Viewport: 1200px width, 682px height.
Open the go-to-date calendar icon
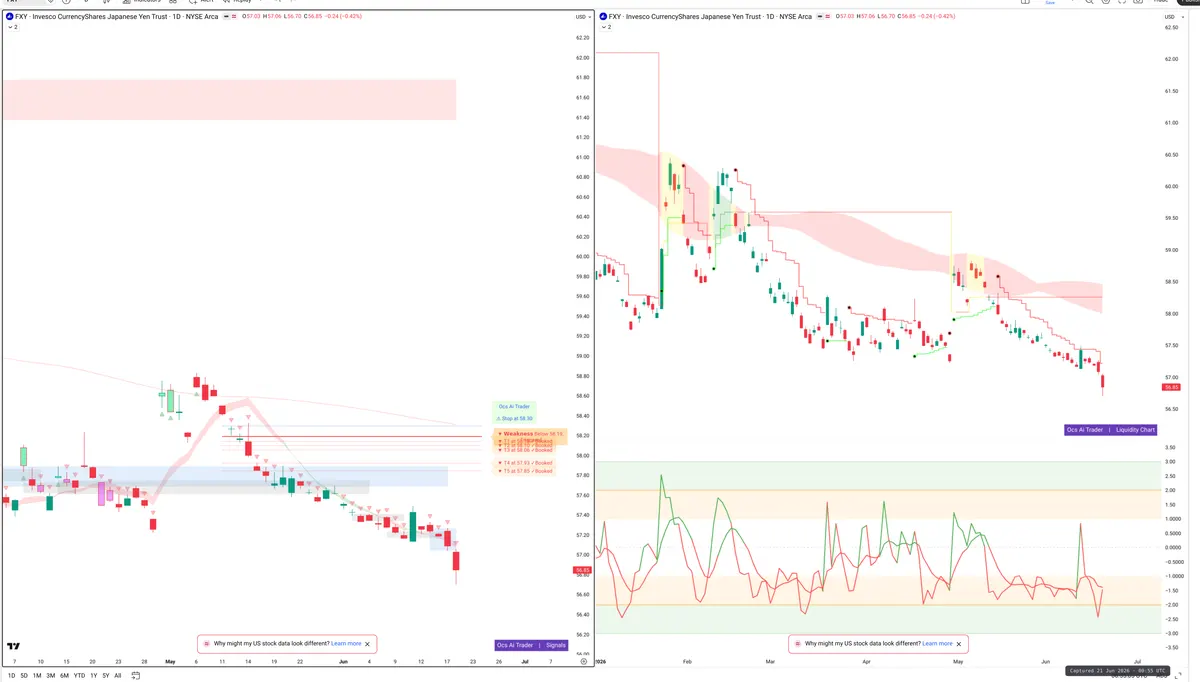pyautogui.click(x=134, y=676)
